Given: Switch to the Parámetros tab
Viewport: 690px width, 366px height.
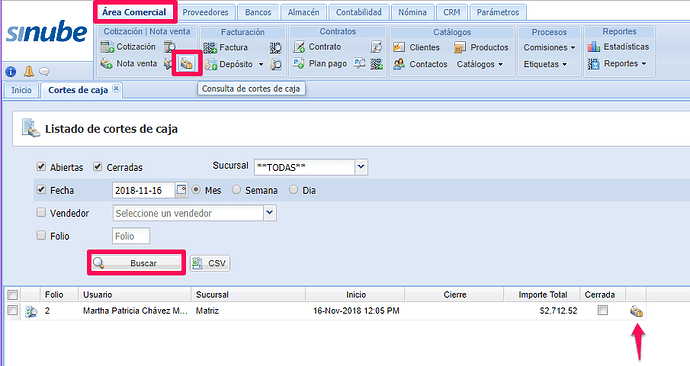Looking at the screenshot, I should tap(498, 12).
